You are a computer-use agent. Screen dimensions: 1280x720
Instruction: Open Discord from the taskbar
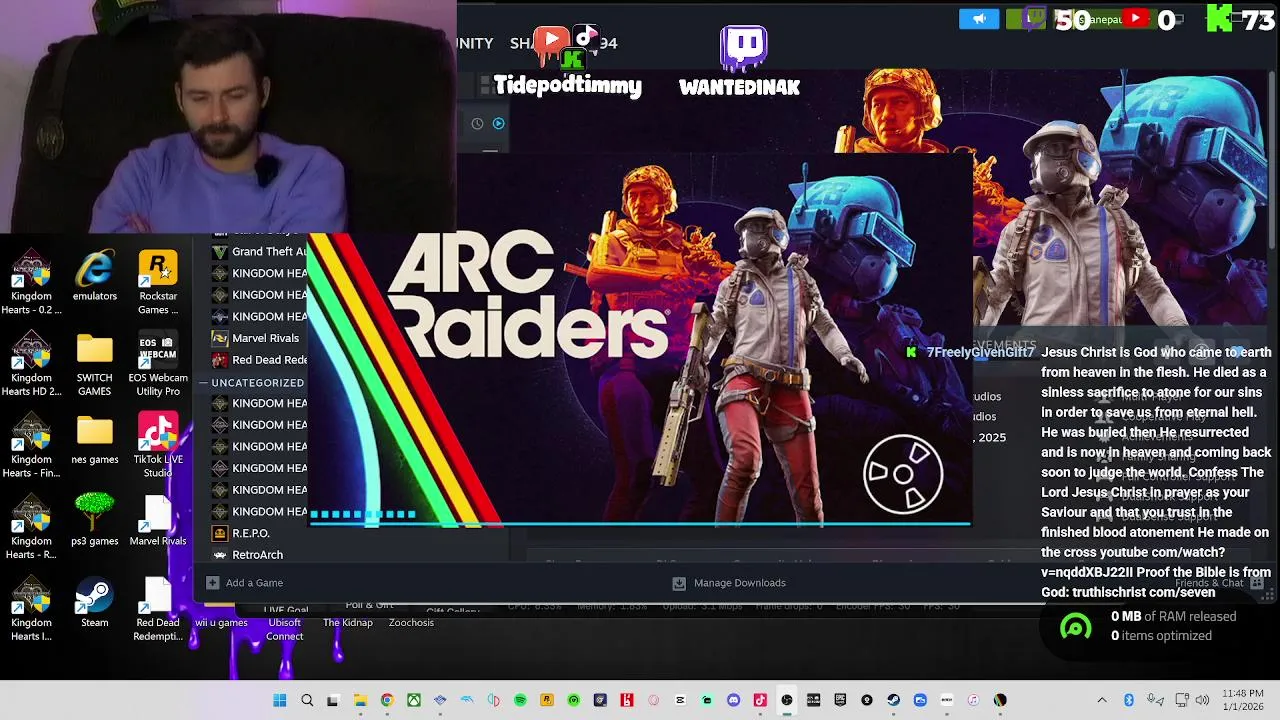(x=733, y=700)
